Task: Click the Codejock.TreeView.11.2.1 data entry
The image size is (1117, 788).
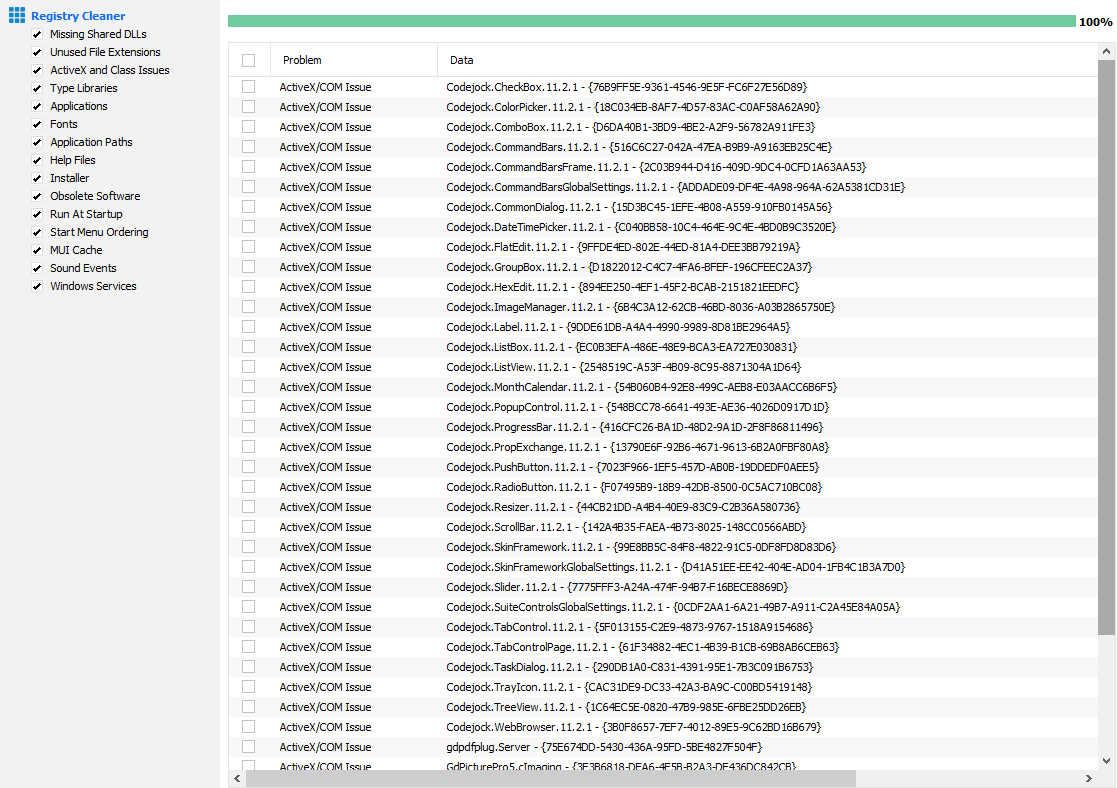Action: coord(626,707)
